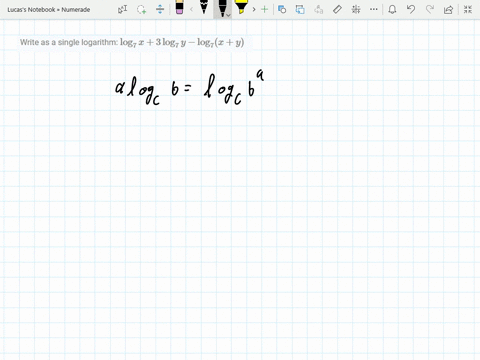Open options arrow for the selected pen
This screenshot has height=360, width=480.
(228, 15)
